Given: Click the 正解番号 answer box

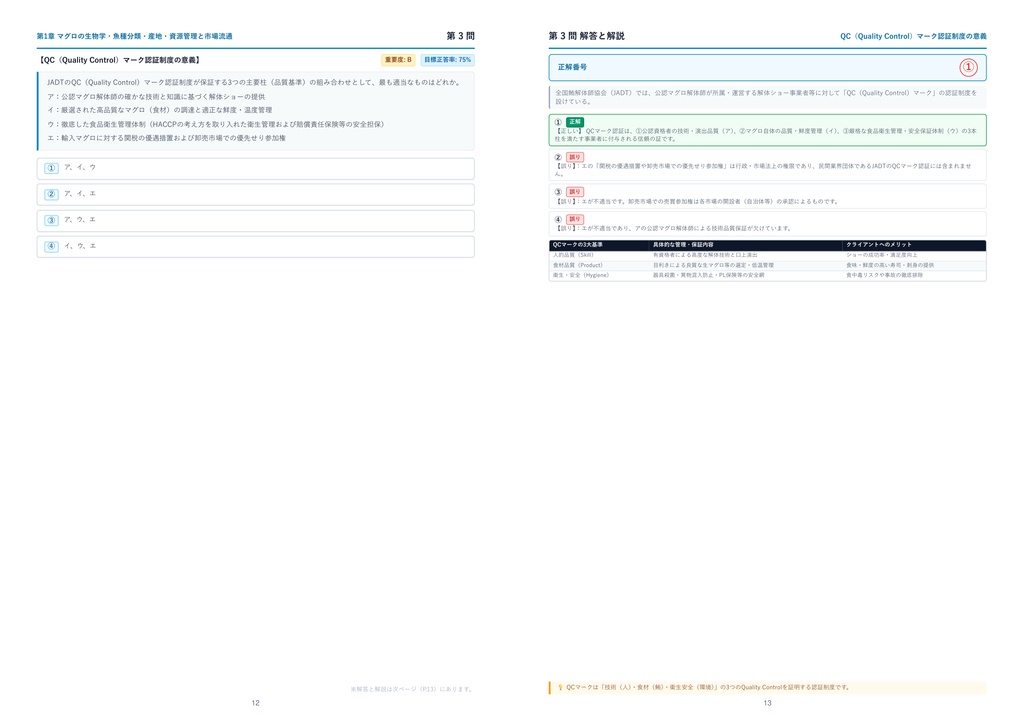Looking at the screenshot, I should coord(767,67).
